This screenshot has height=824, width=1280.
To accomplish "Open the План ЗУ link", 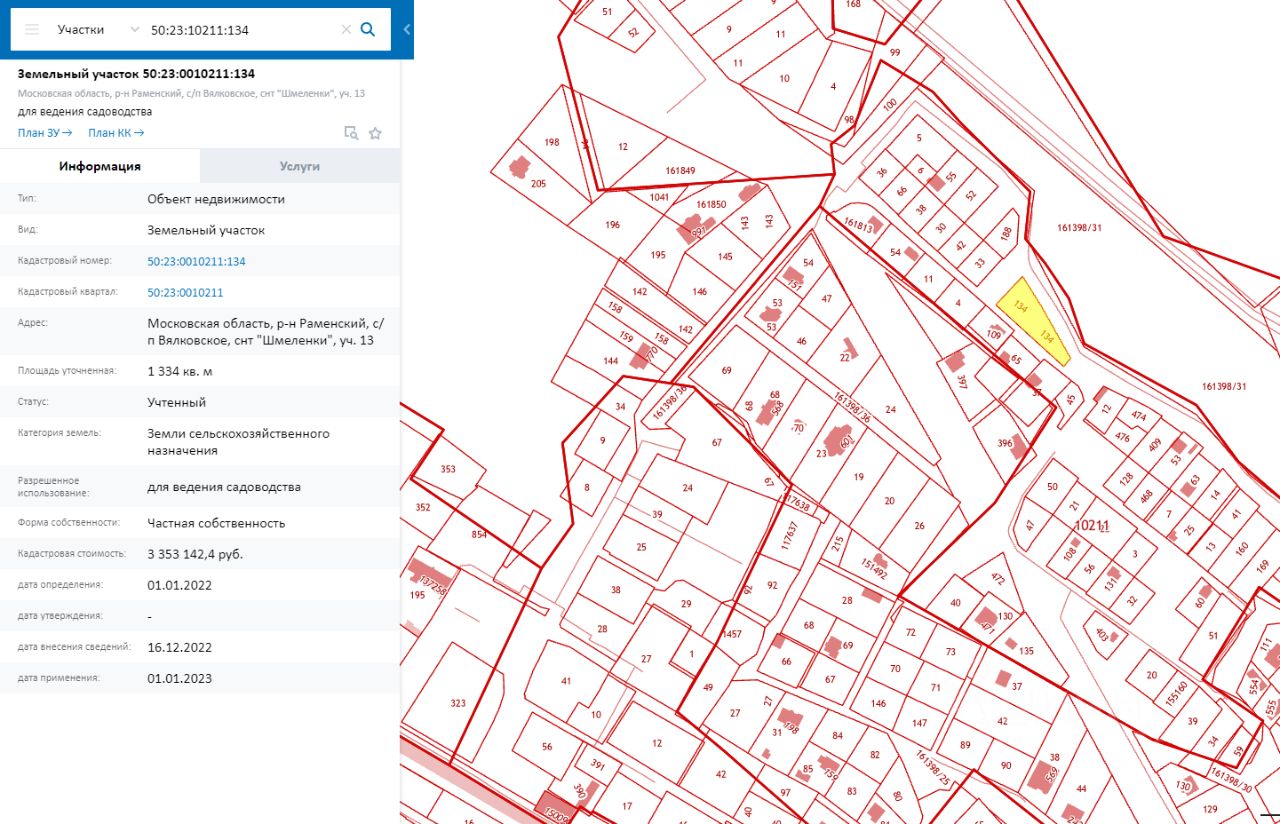I will (45, 133).
